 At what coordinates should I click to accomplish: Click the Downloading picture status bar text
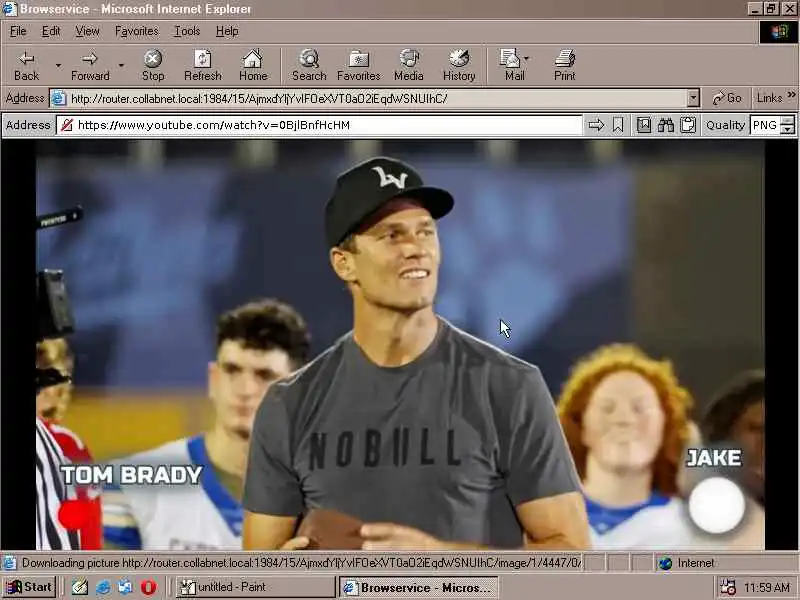301,563
